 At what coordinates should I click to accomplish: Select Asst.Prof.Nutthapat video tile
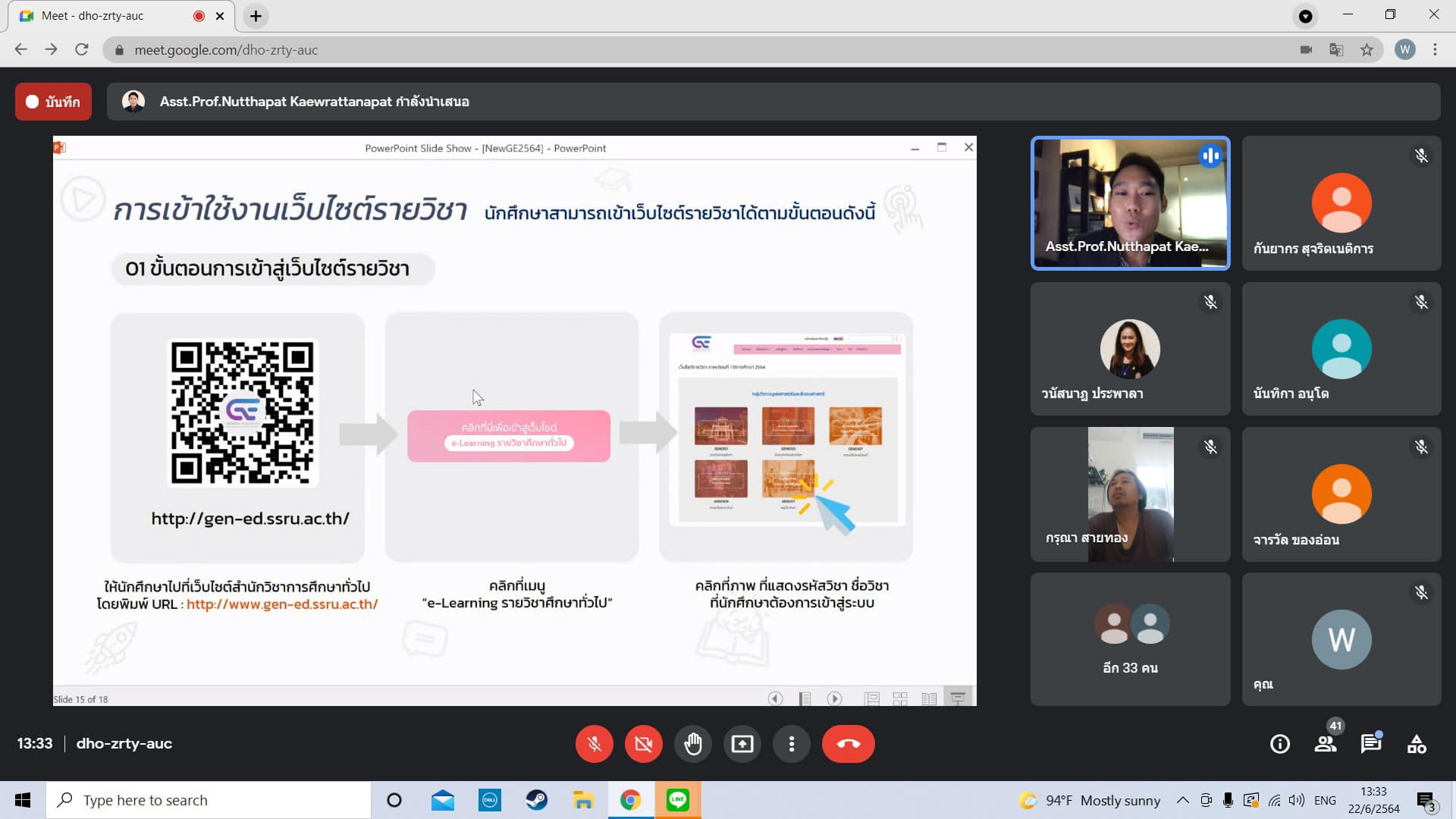1130,202
